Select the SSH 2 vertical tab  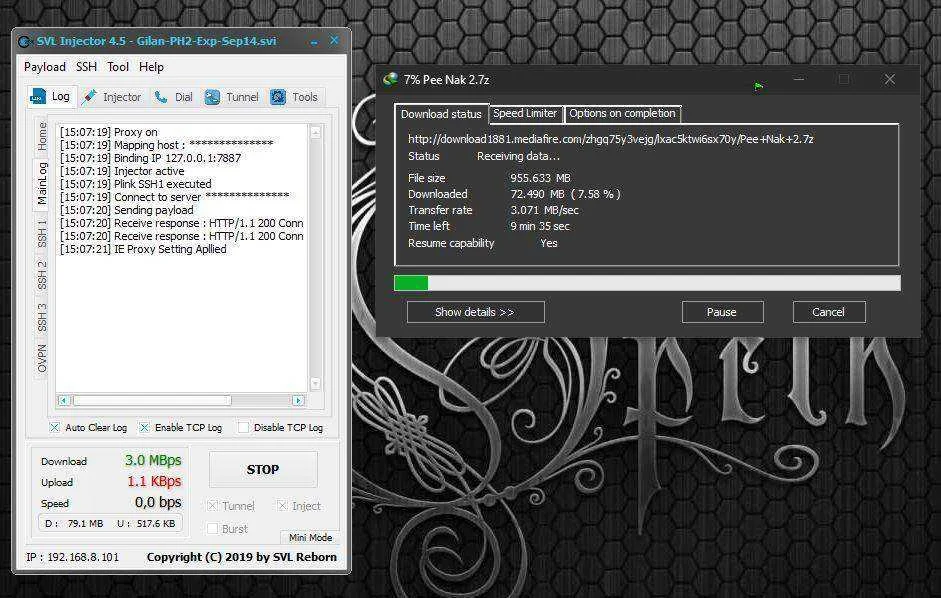pos(42,275)
